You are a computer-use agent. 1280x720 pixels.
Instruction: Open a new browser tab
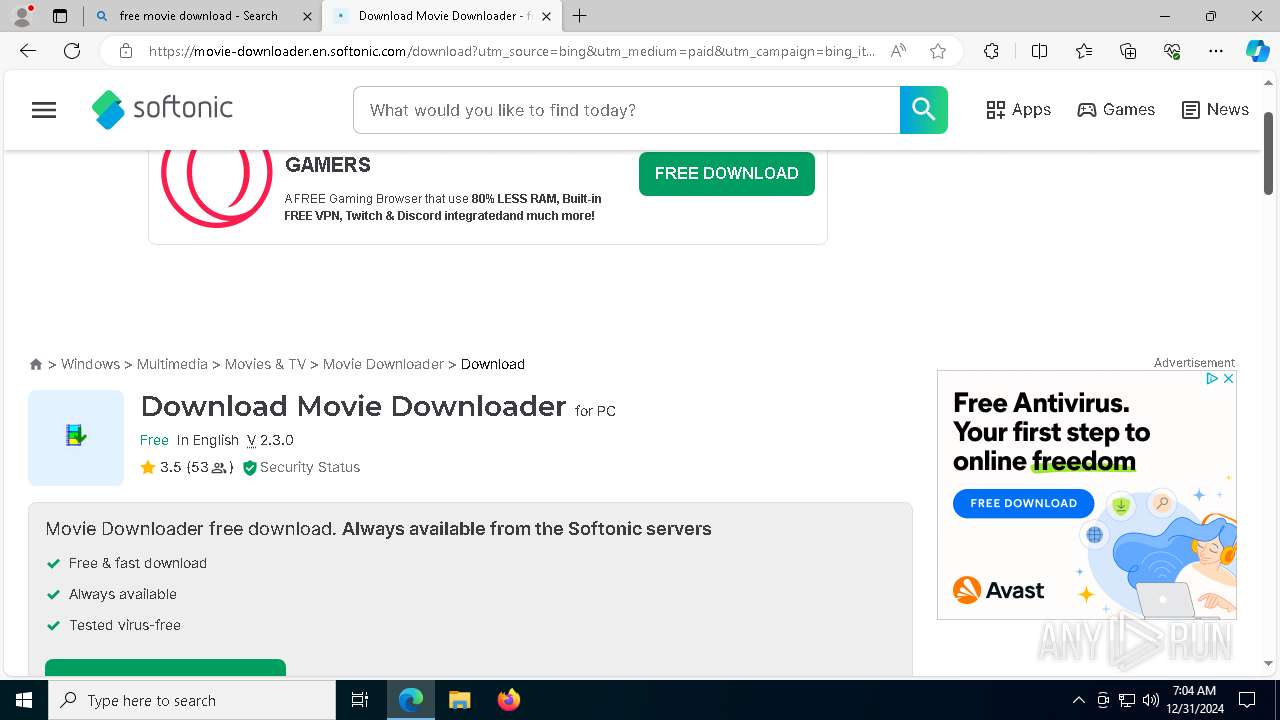click(580, 16)
